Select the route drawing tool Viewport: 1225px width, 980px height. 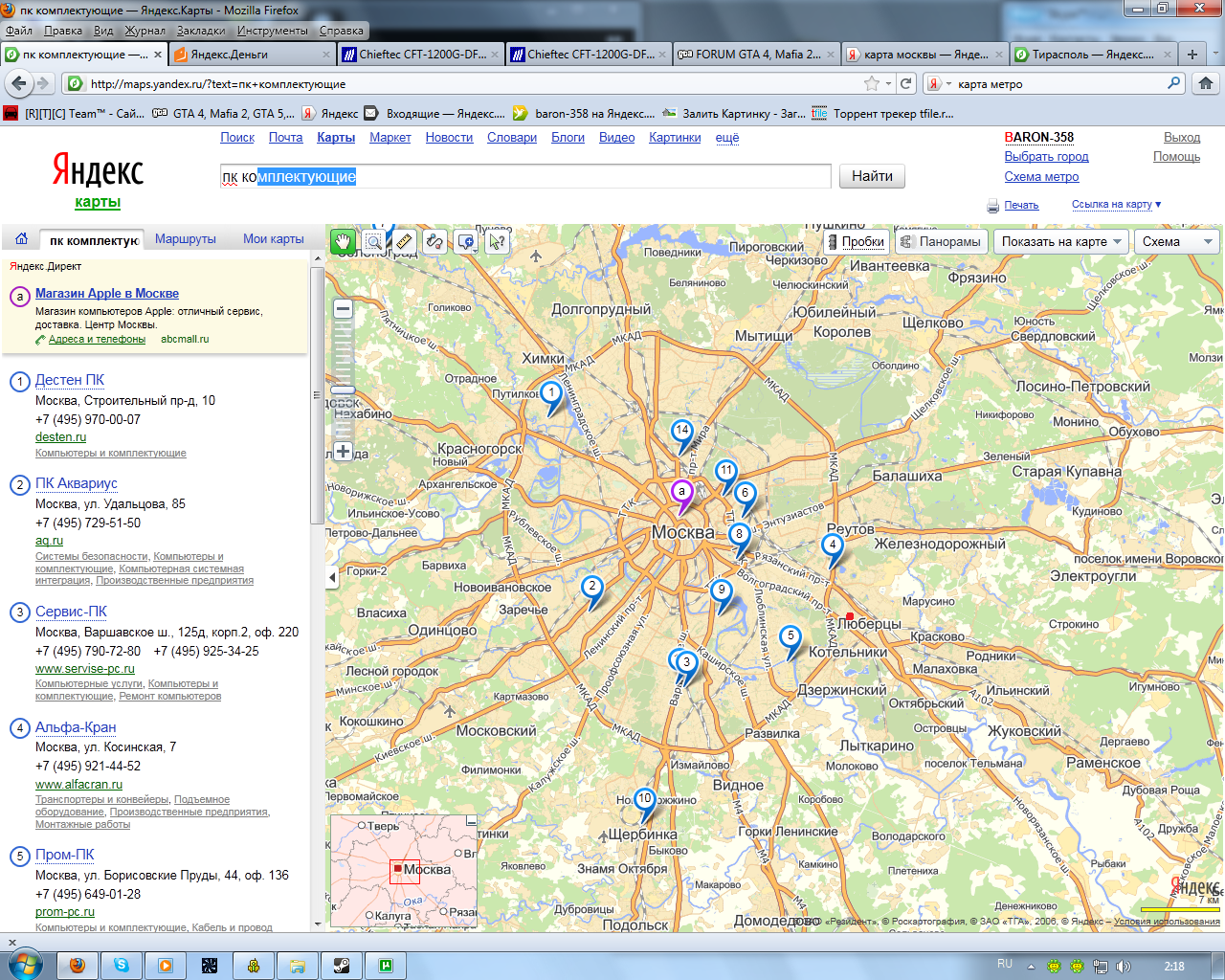coord(434,241)
